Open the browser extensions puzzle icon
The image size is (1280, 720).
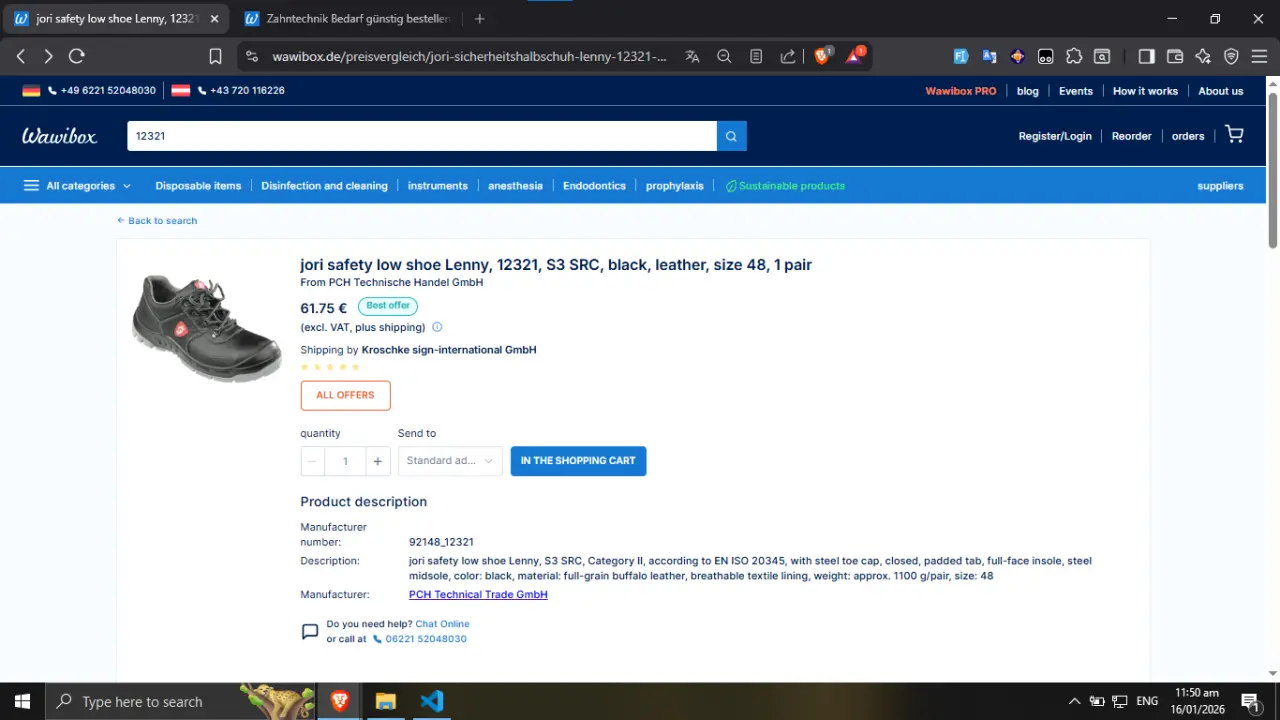[x=1074, y=57]
